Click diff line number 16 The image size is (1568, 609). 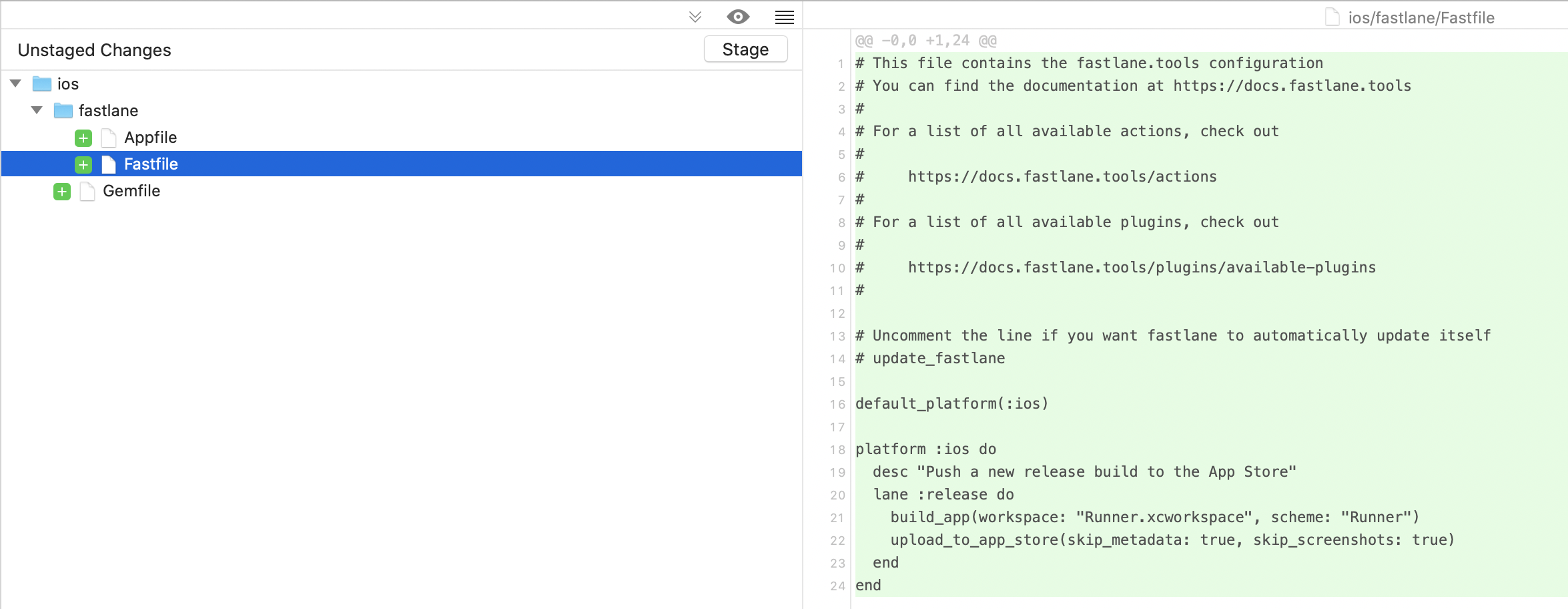click(837, 405)
